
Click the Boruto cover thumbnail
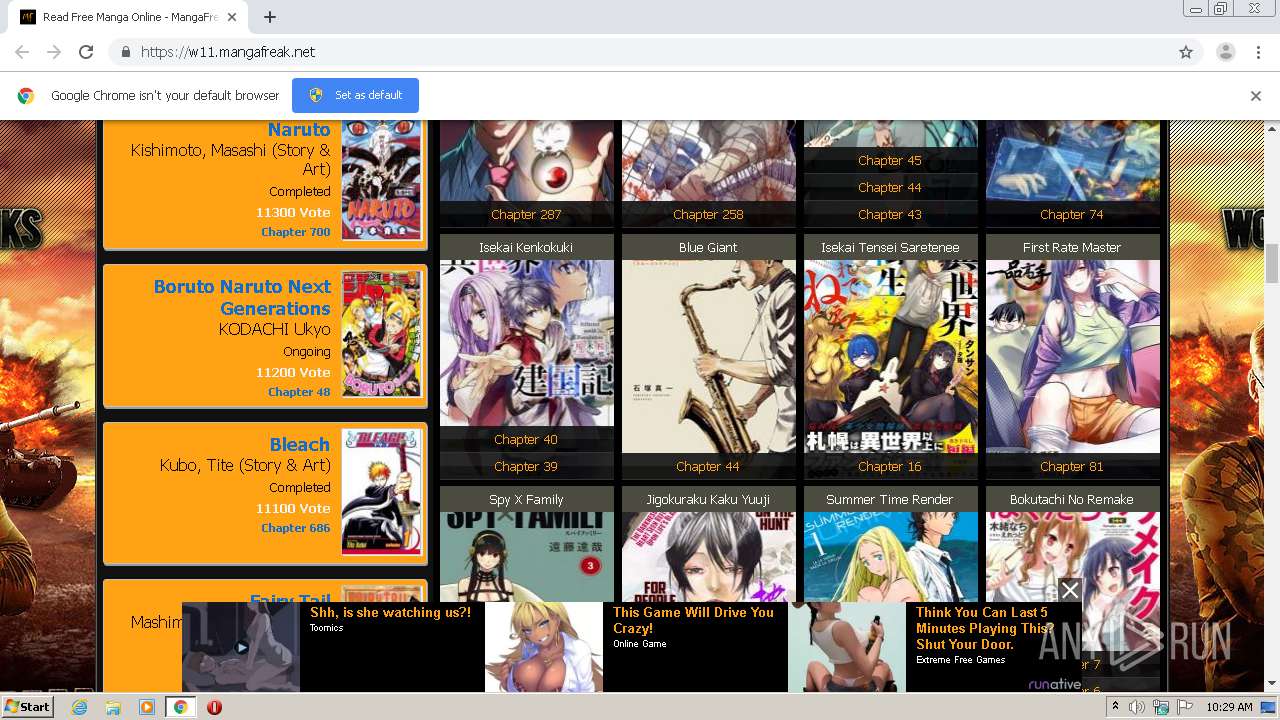click(381, 334)
